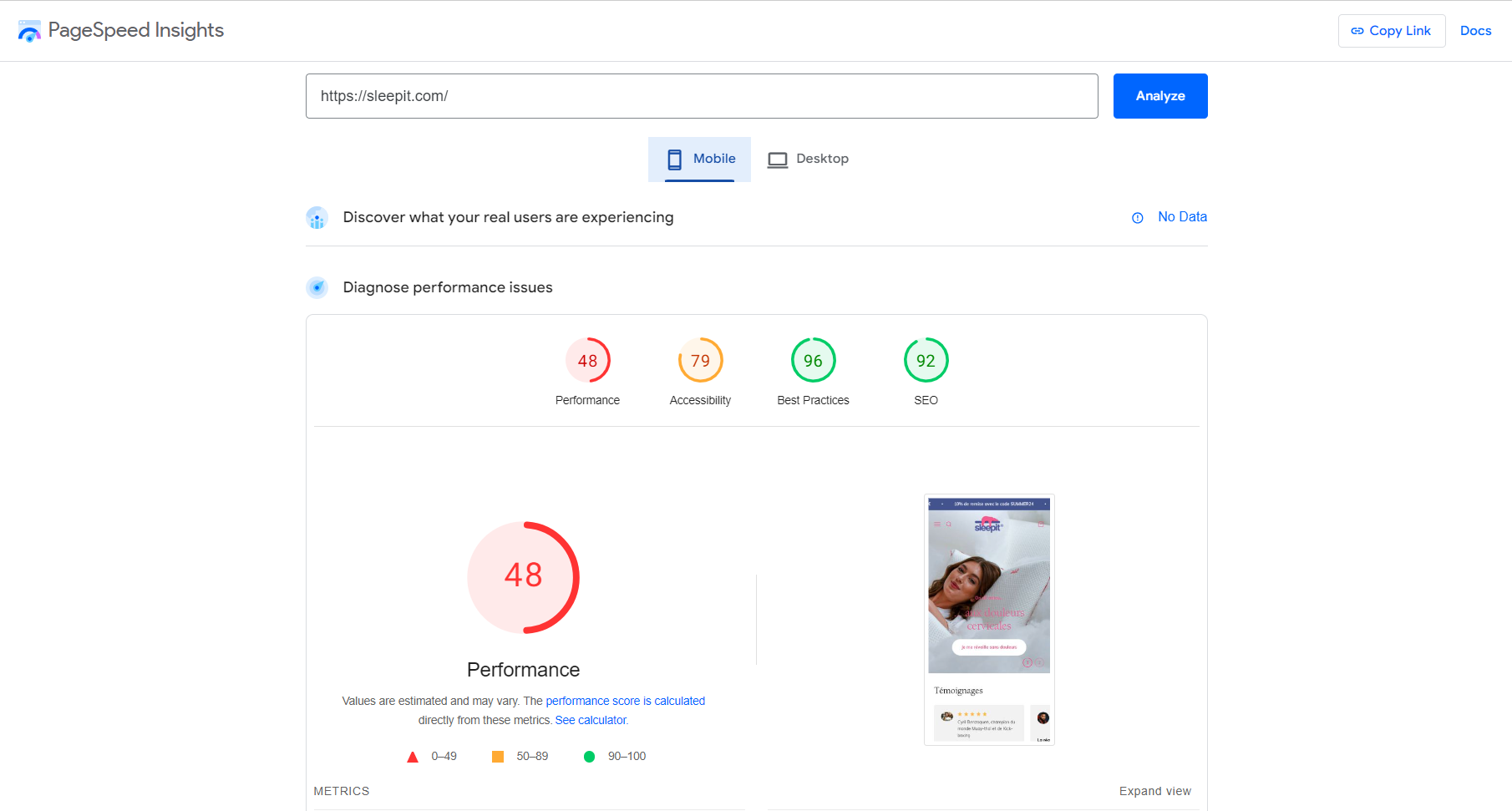The height and width of the screenshot is (811, 1512).
Task: Click the Diagnose performance issues icon
Action: pyautogui.click(x=317, y=287)
